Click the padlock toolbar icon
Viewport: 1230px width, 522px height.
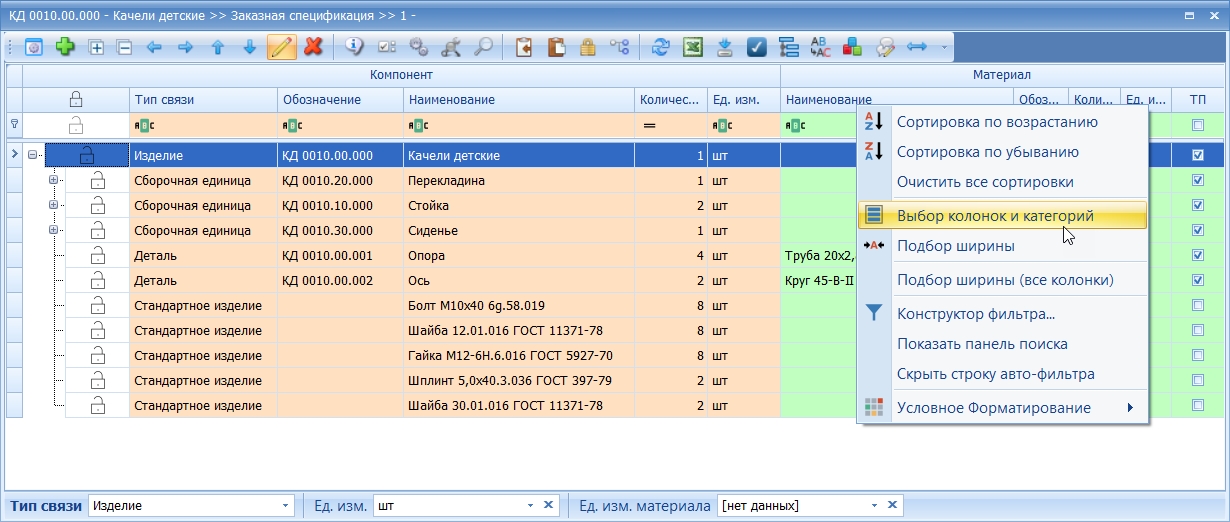pos(588,47)
